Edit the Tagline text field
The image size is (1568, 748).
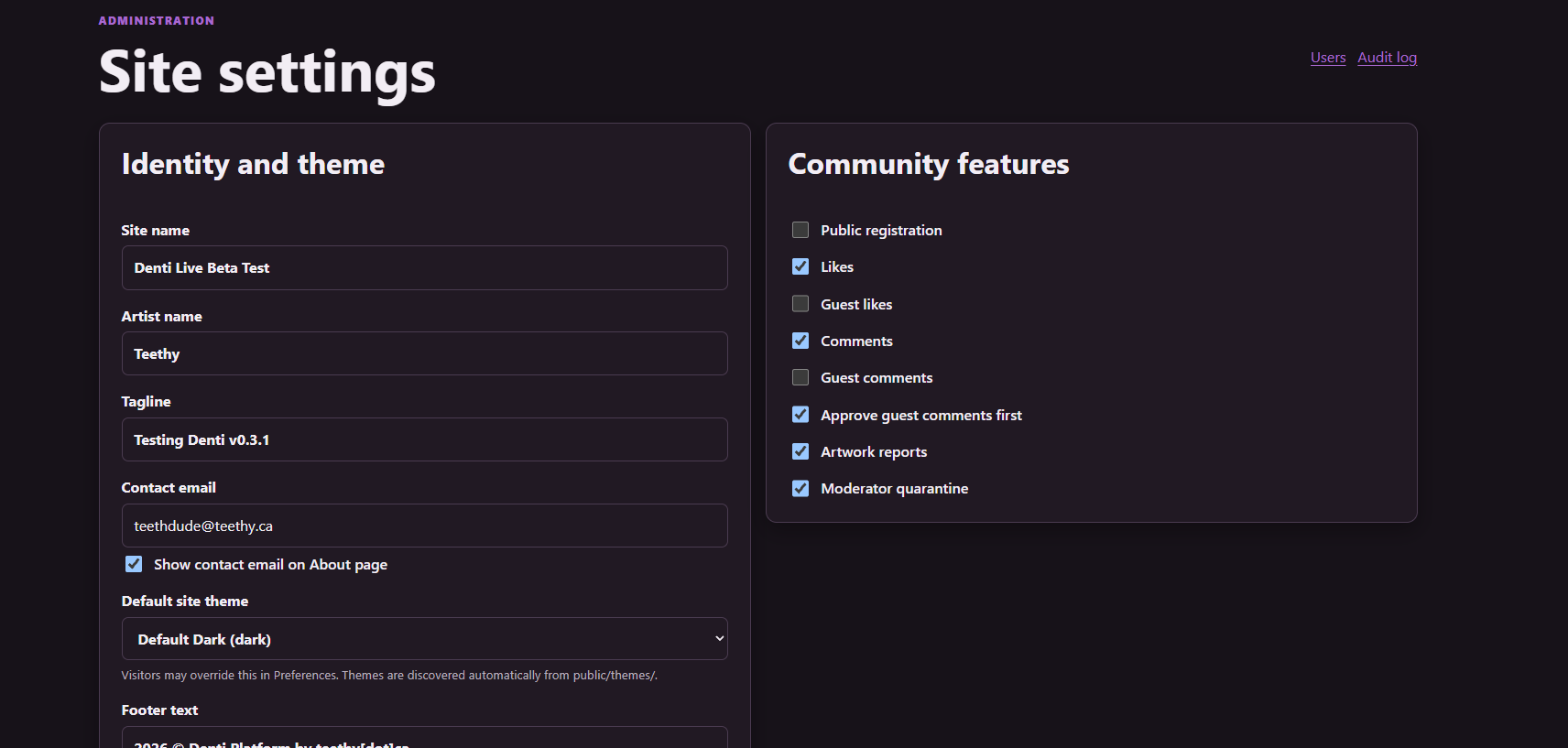click(425, 439)
